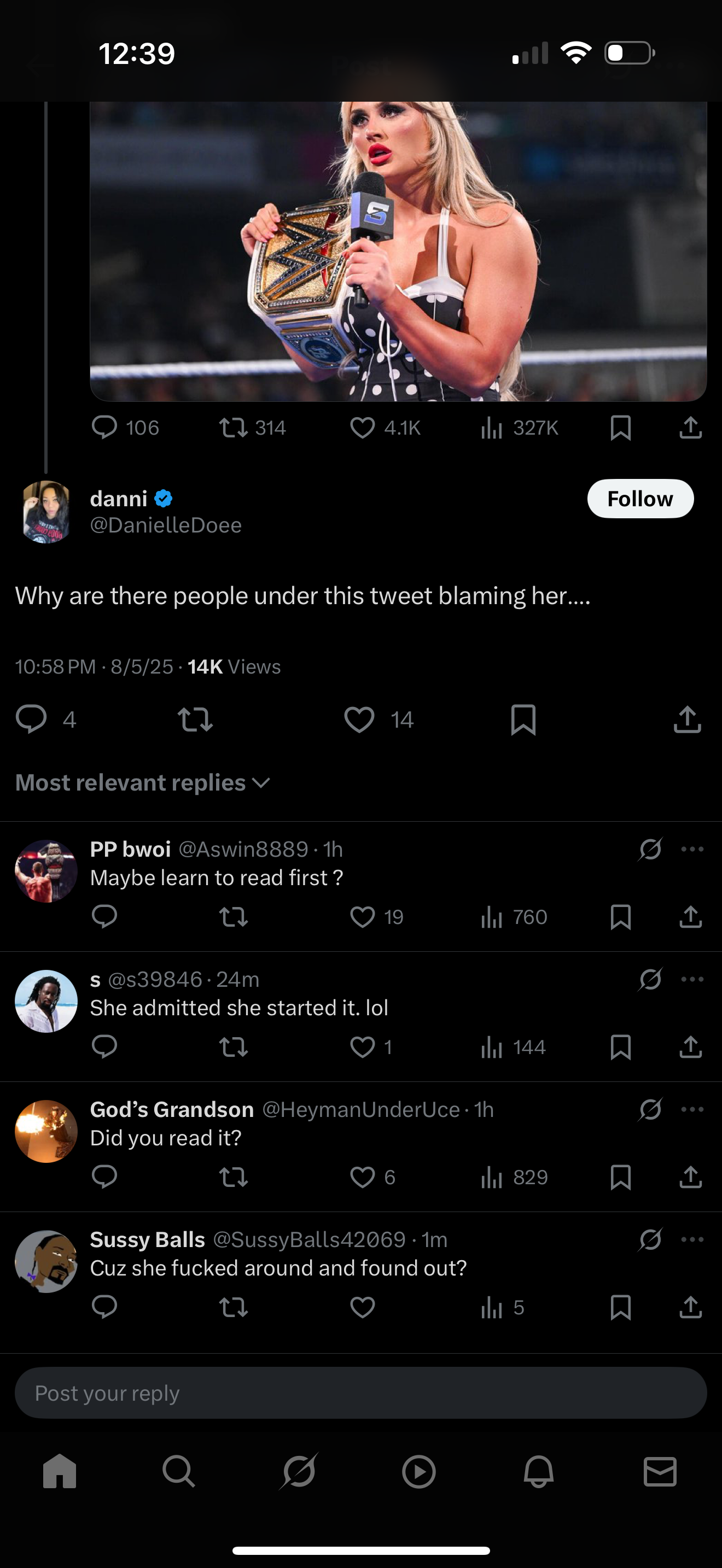Reply to danni's tweet via comment icon
Screen dimensions: 722x1568
31,719
